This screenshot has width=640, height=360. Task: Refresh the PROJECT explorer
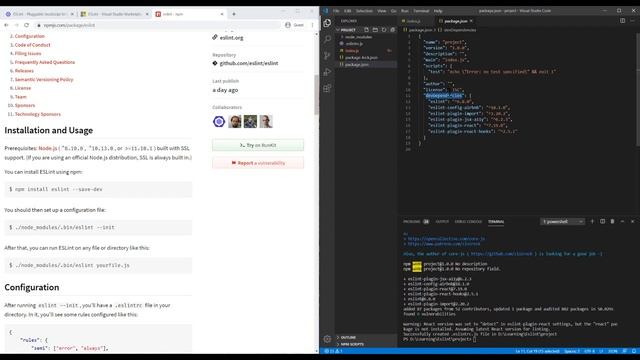384,30
